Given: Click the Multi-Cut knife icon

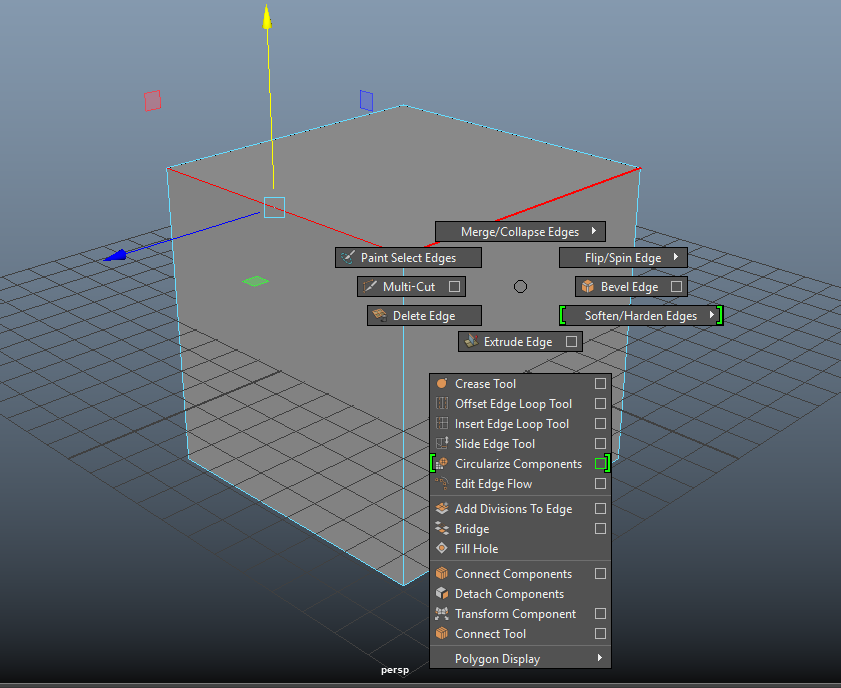Looking at the screenshot, I should (x=370, y=286).
